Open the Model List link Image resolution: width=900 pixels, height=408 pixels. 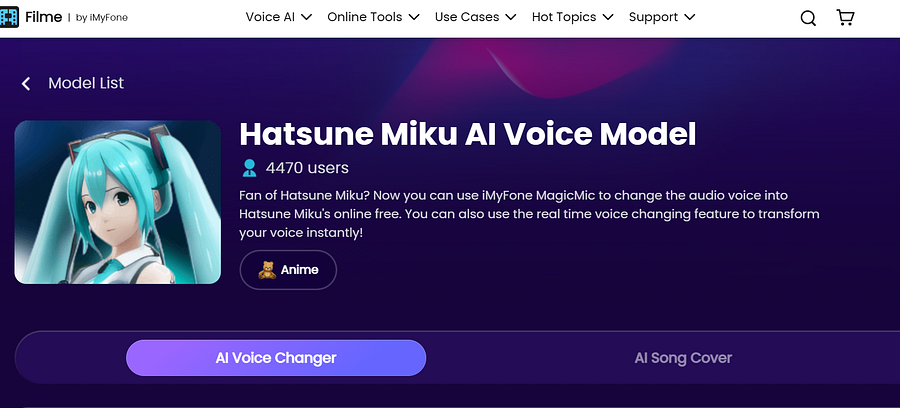86,83
